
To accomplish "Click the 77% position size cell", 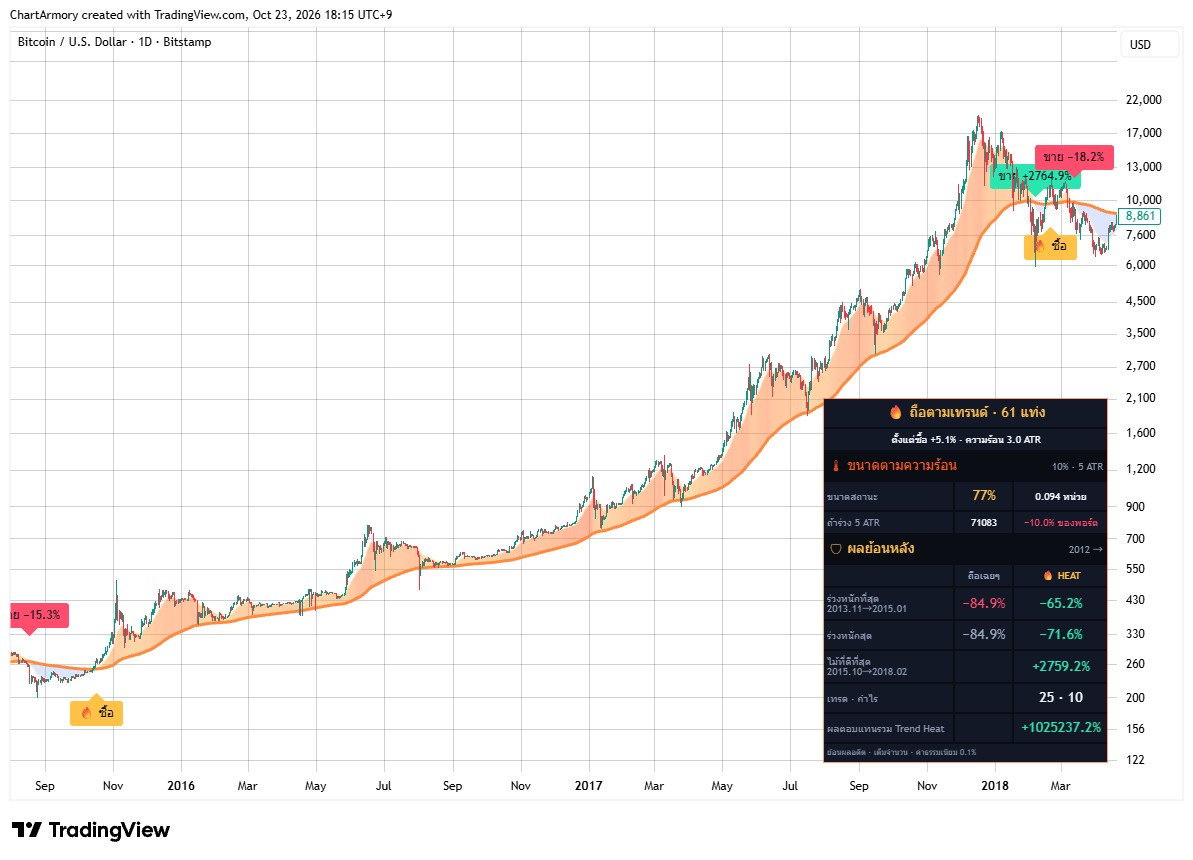I will (984, 495).
